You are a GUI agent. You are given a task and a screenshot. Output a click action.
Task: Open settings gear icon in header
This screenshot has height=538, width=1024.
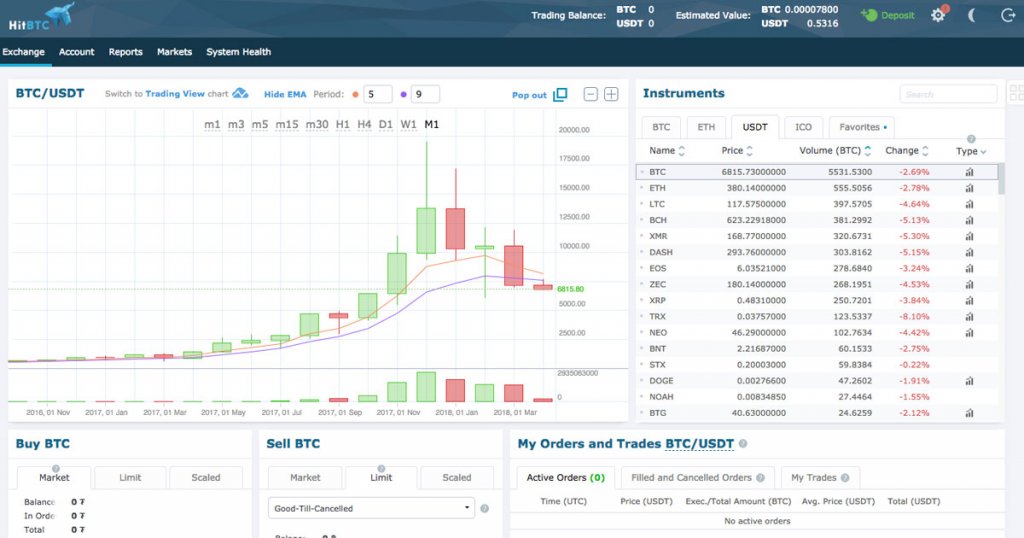(x=938, y=15)
